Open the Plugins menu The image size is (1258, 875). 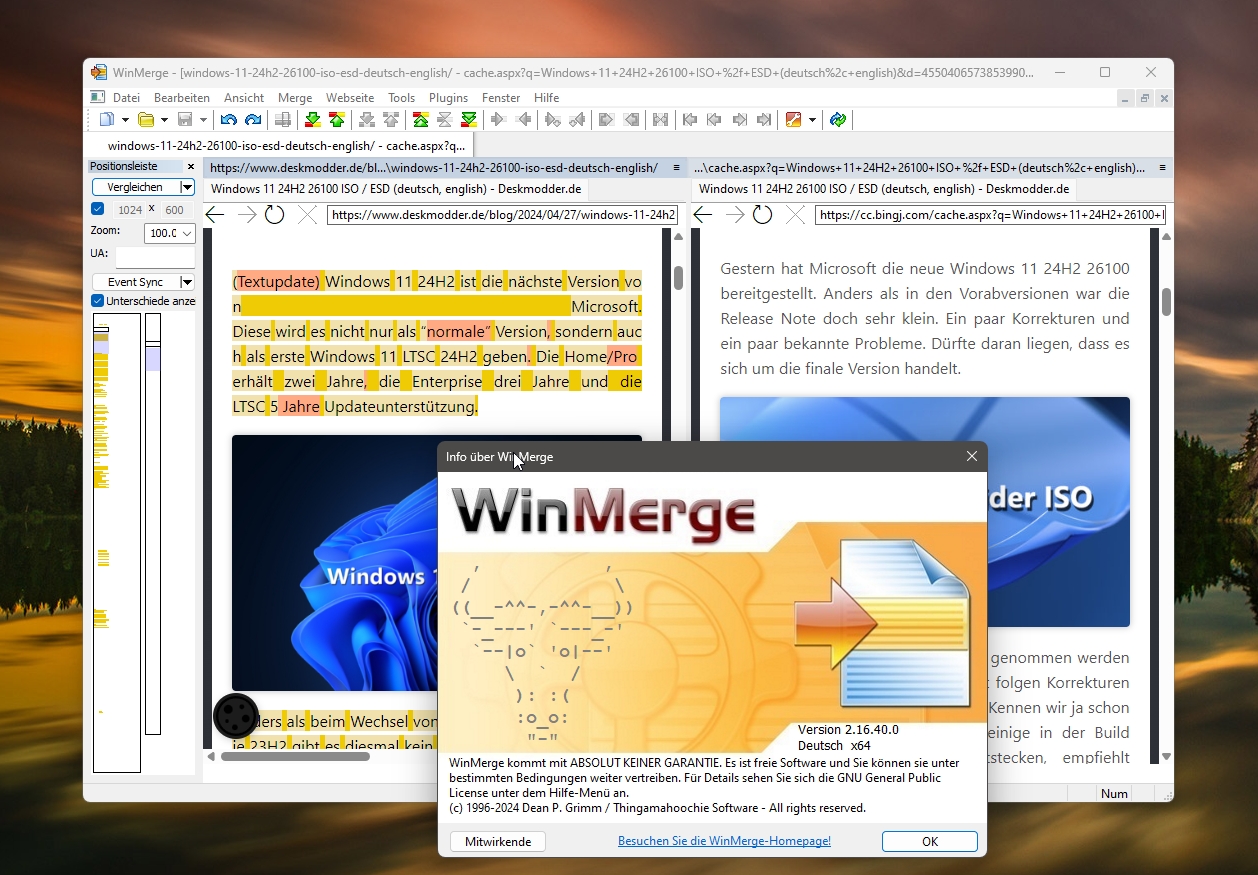tap(449, 98)
